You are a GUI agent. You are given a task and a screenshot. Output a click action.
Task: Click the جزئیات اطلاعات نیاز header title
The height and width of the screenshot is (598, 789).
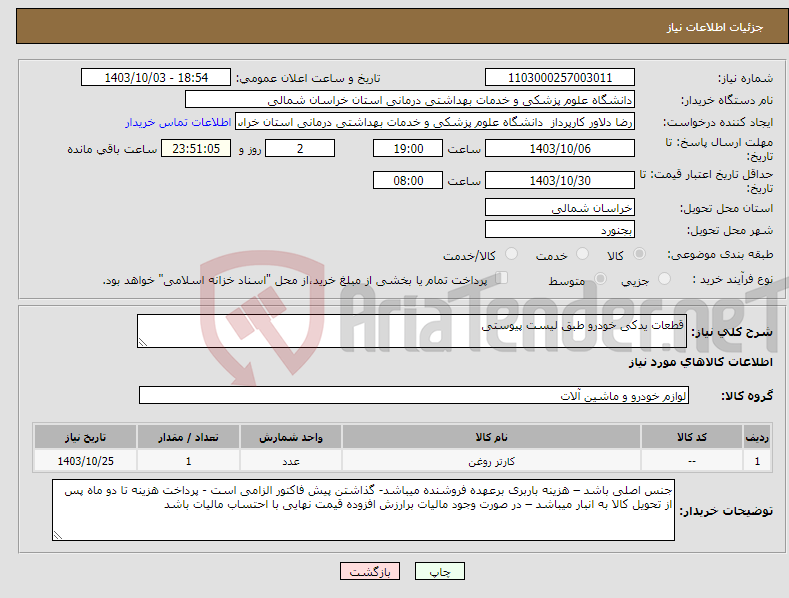tap(715, 27)
